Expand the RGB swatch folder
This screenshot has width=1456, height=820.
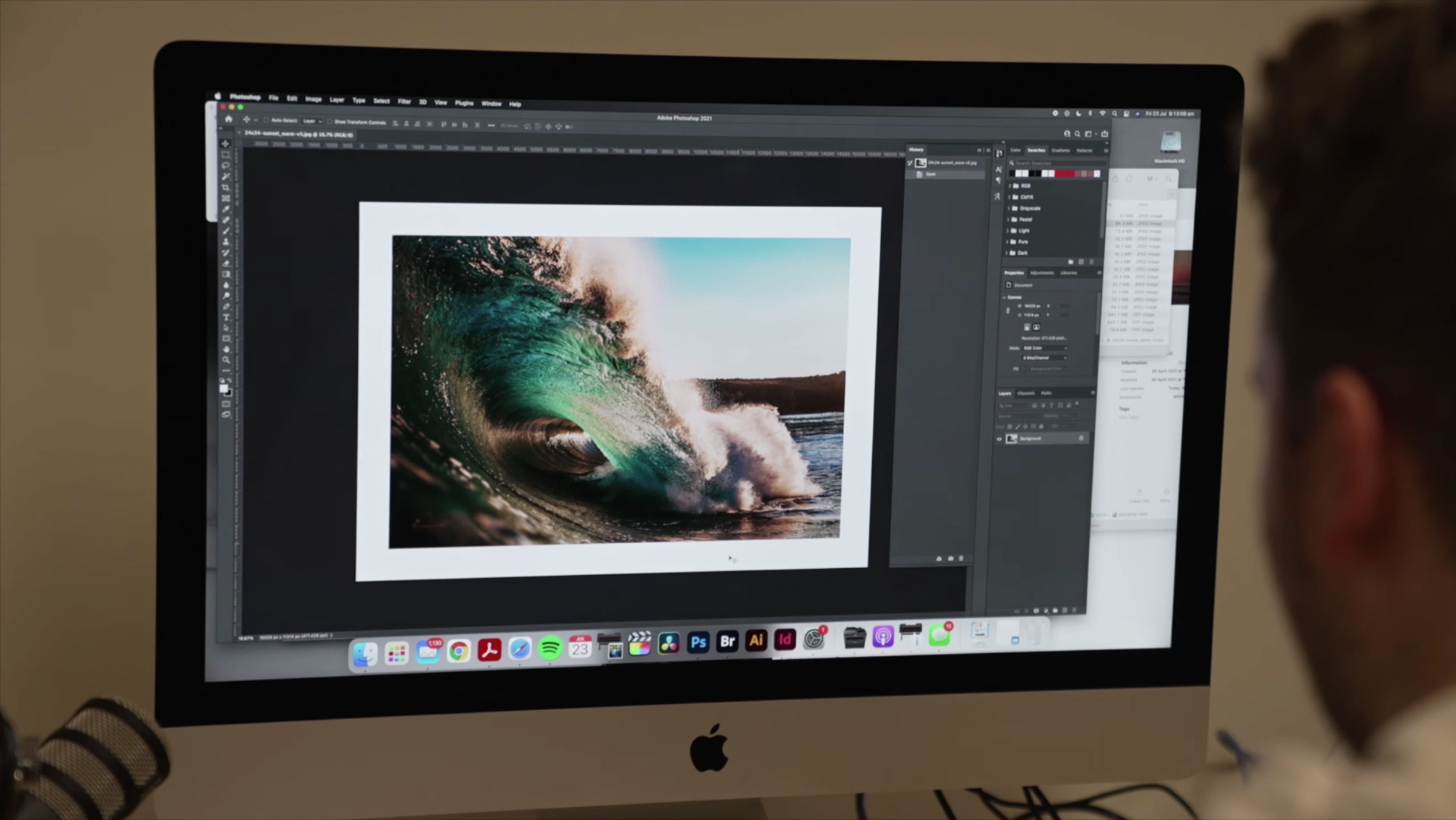pyautogui.click(x=1009, y=186)
